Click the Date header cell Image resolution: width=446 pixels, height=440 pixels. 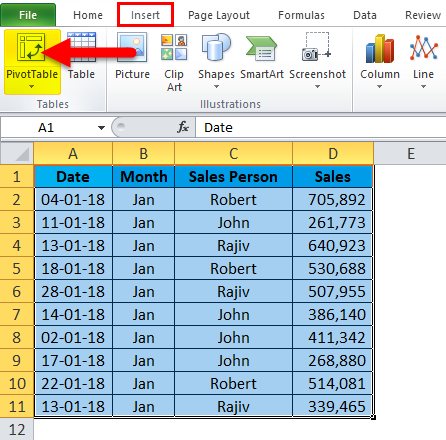tap(73, 176)
